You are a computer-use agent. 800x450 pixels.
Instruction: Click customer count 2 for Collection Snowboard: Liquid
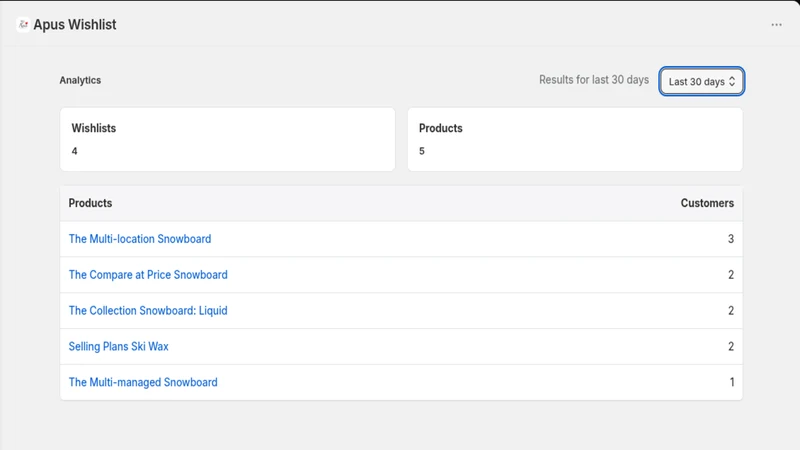tap(731, 310)
